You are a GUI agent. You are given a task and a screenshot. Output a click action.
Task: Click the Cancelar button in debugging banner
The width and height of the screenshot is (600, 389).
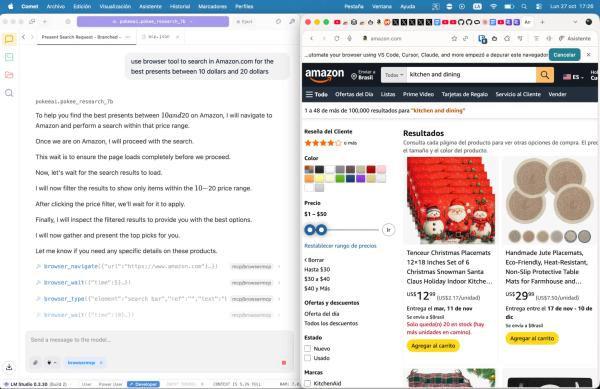(x=564, y=55)
